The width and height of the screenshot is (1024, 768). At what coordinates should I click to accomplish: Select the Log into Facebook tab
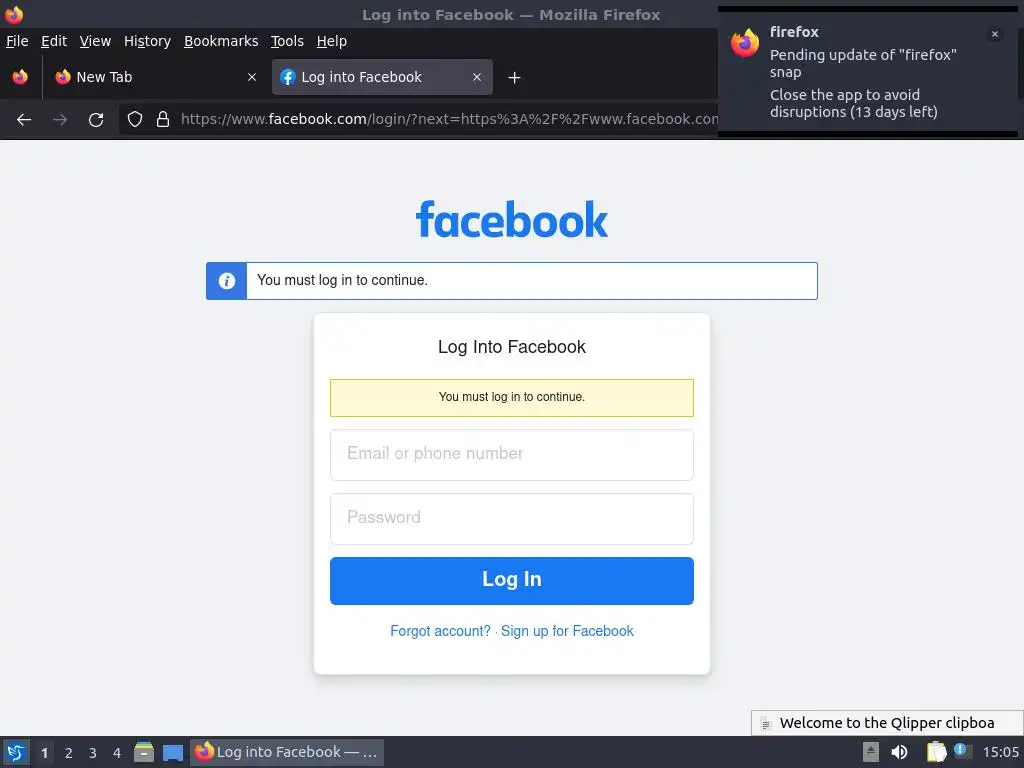(x=382, y=77)
